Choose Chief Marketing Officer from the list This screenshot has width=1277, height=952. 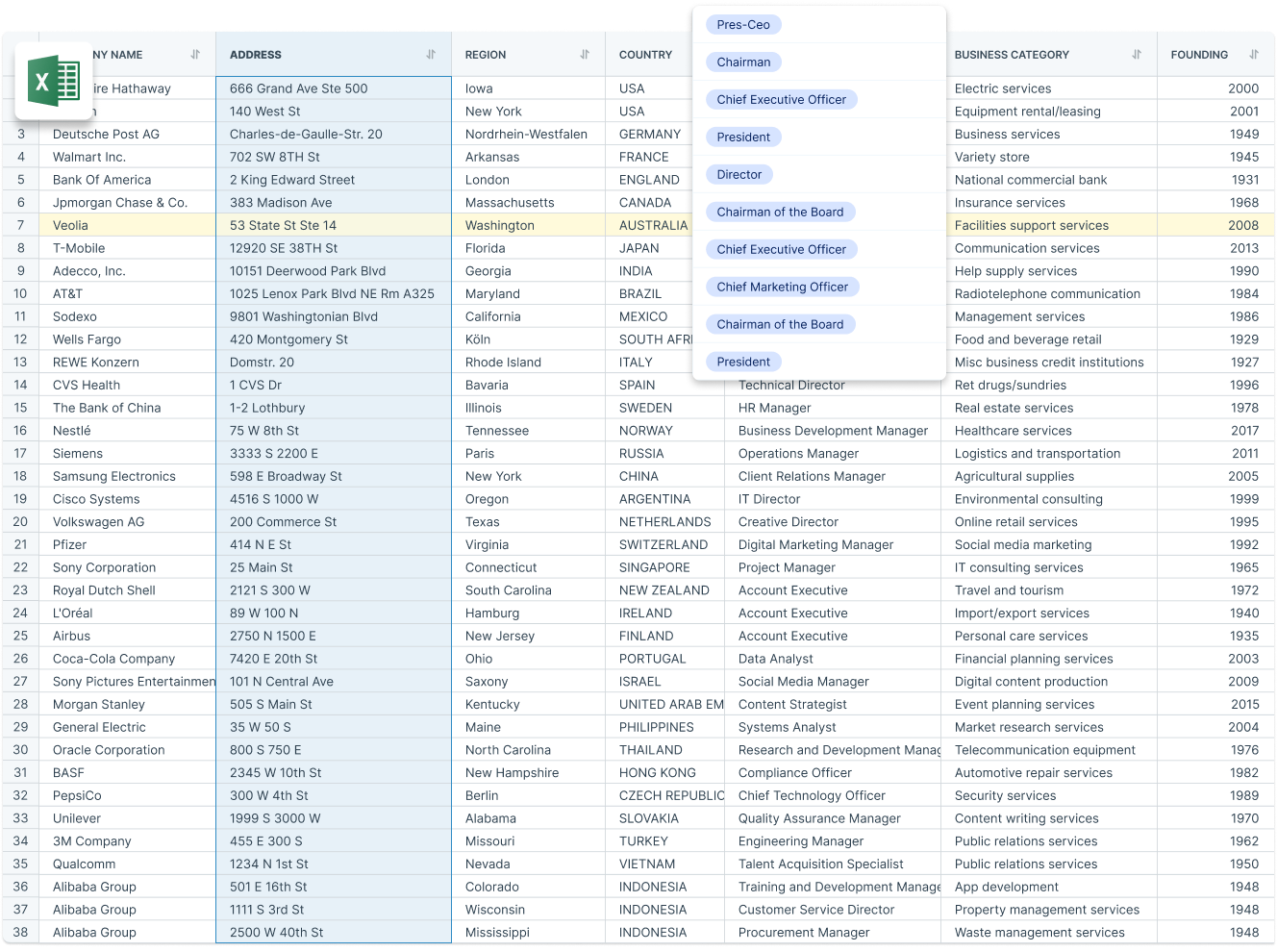coord(782,287)
